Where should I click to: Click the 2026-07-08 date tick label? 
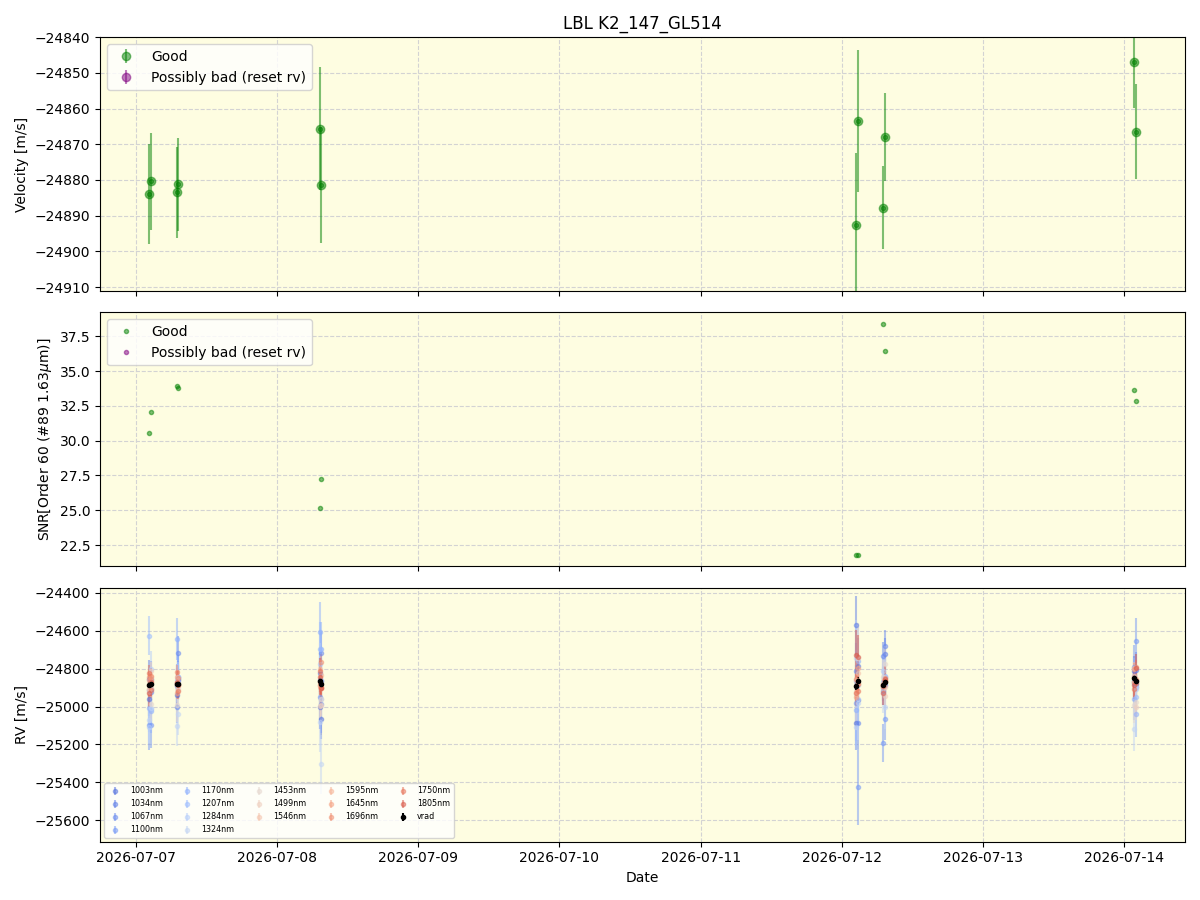[277, 857]
